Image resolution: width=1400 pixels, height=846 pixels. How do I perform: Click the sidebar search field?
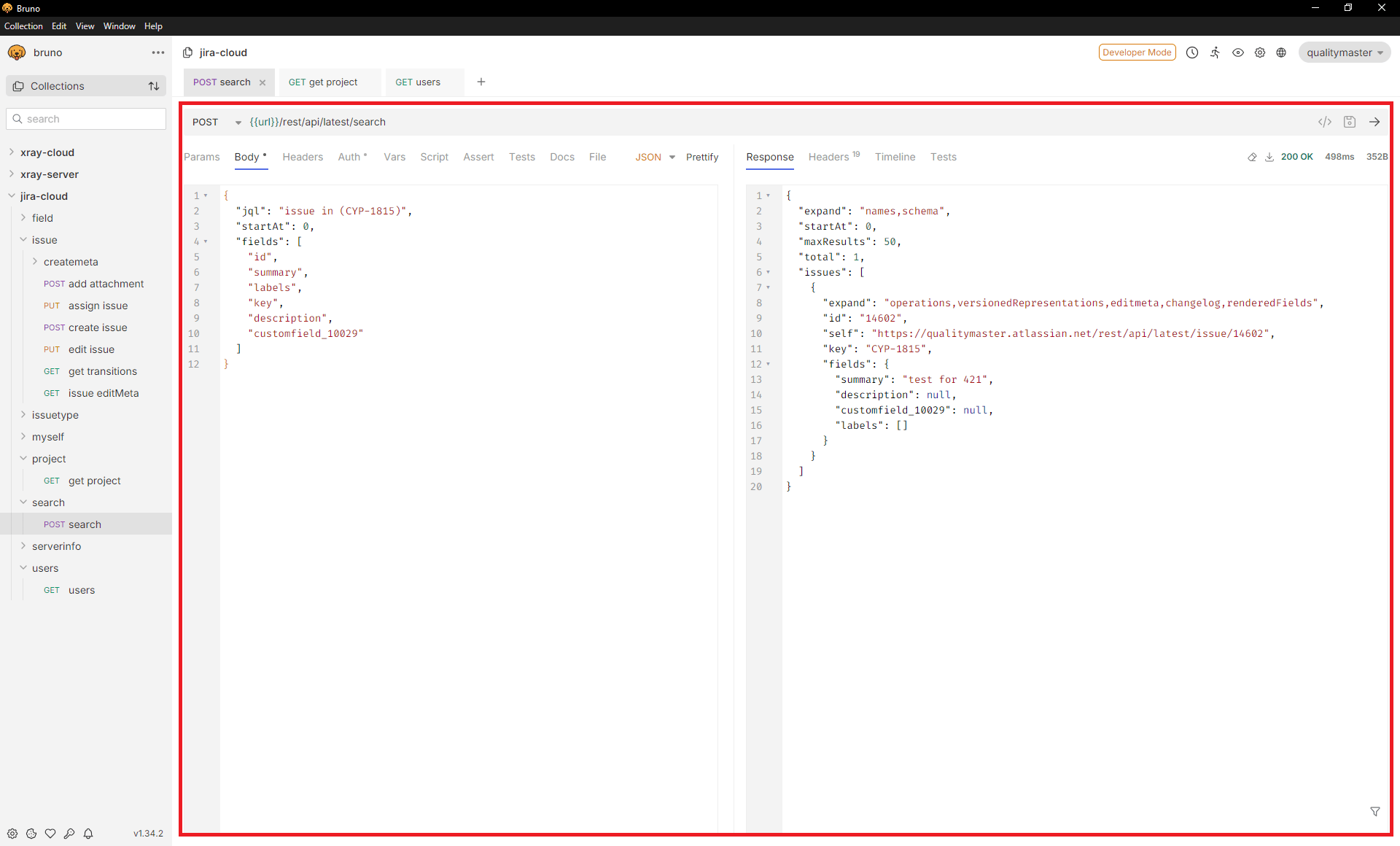click(86, 118)
